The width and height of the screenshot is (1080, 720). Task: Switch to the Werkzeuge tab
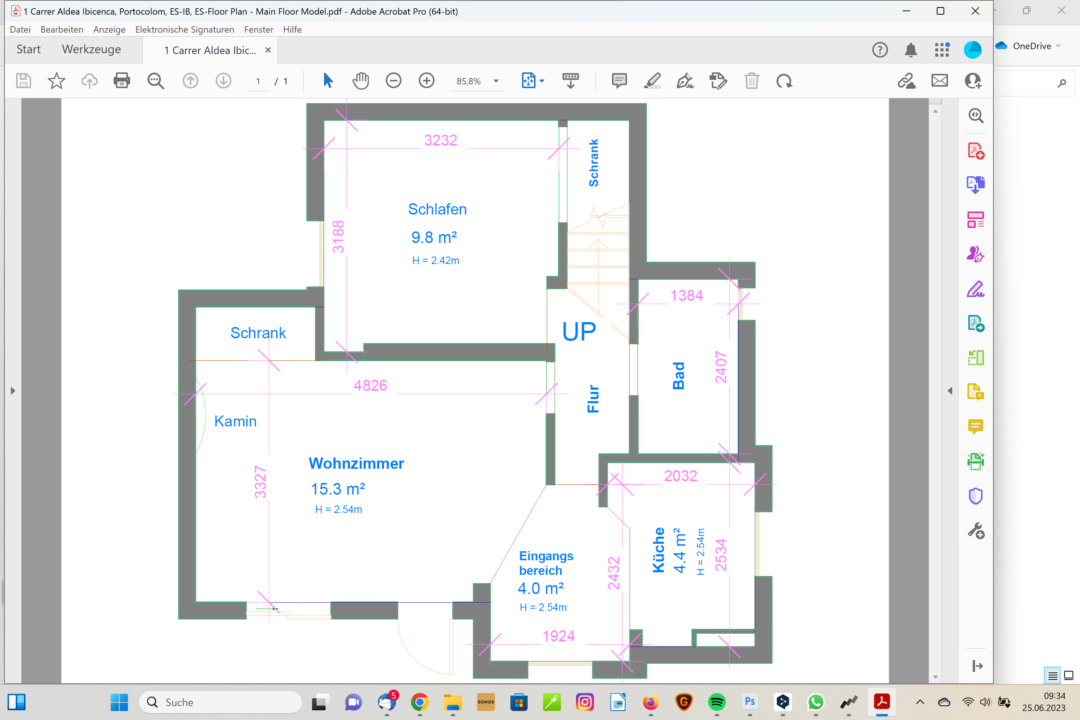click(x=92, y=49)
